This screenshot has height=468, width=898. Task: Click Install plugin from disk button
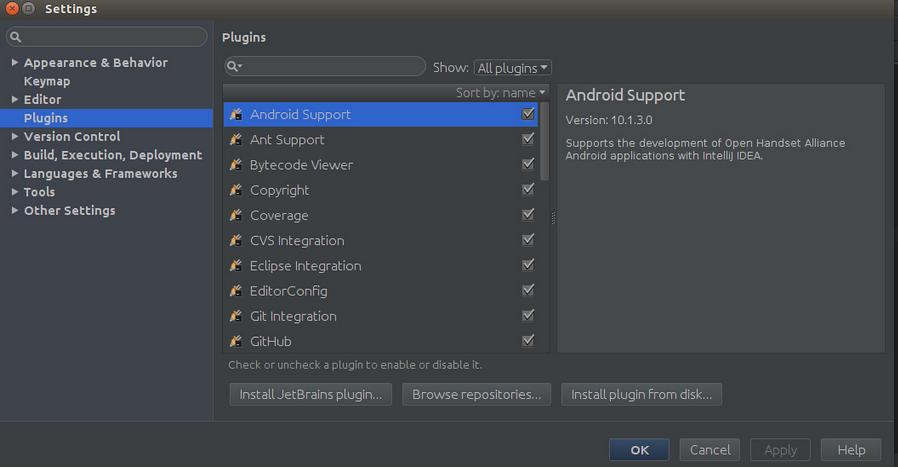641,395
